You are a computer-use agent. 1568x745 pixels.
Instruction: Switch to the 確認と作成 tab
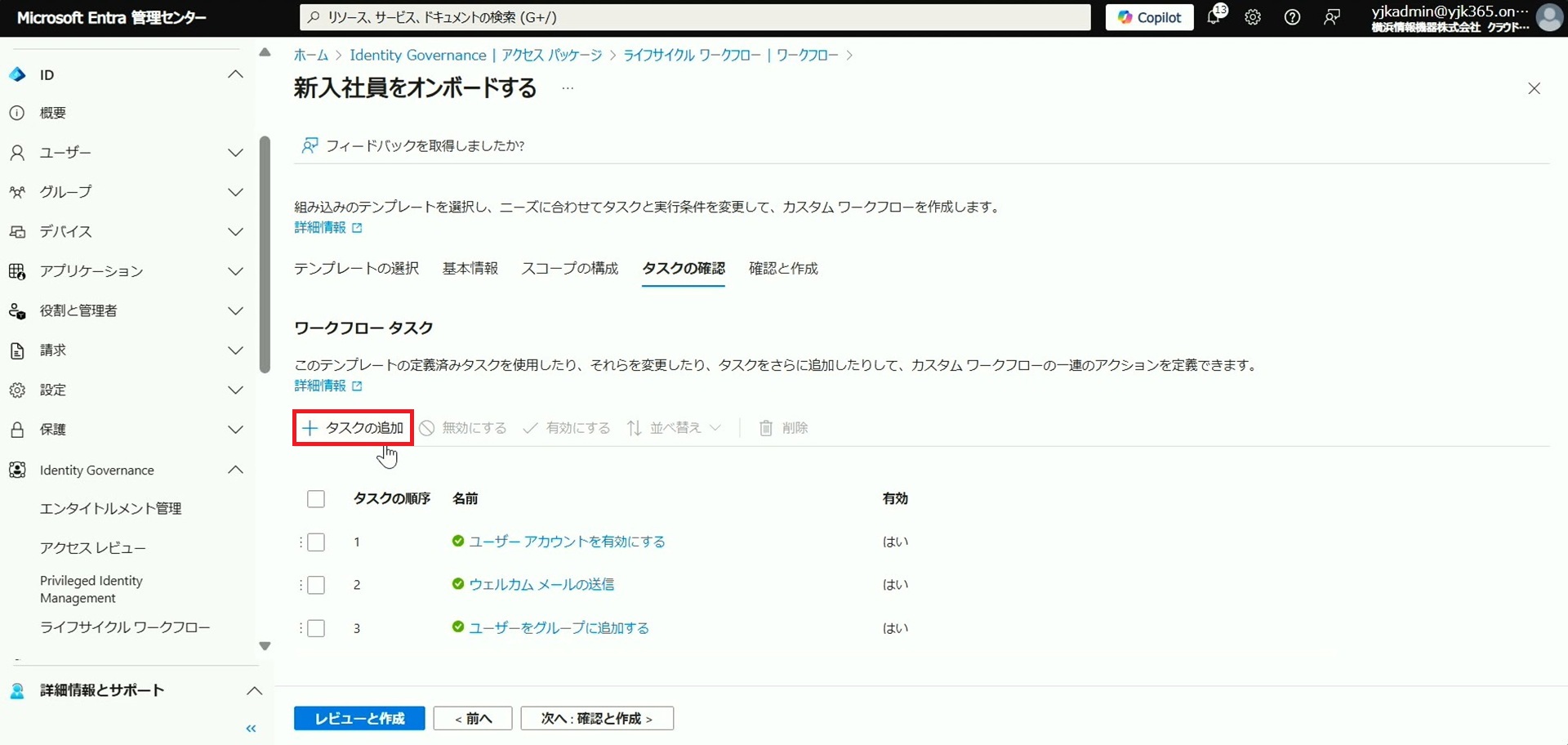pos(783,268)
